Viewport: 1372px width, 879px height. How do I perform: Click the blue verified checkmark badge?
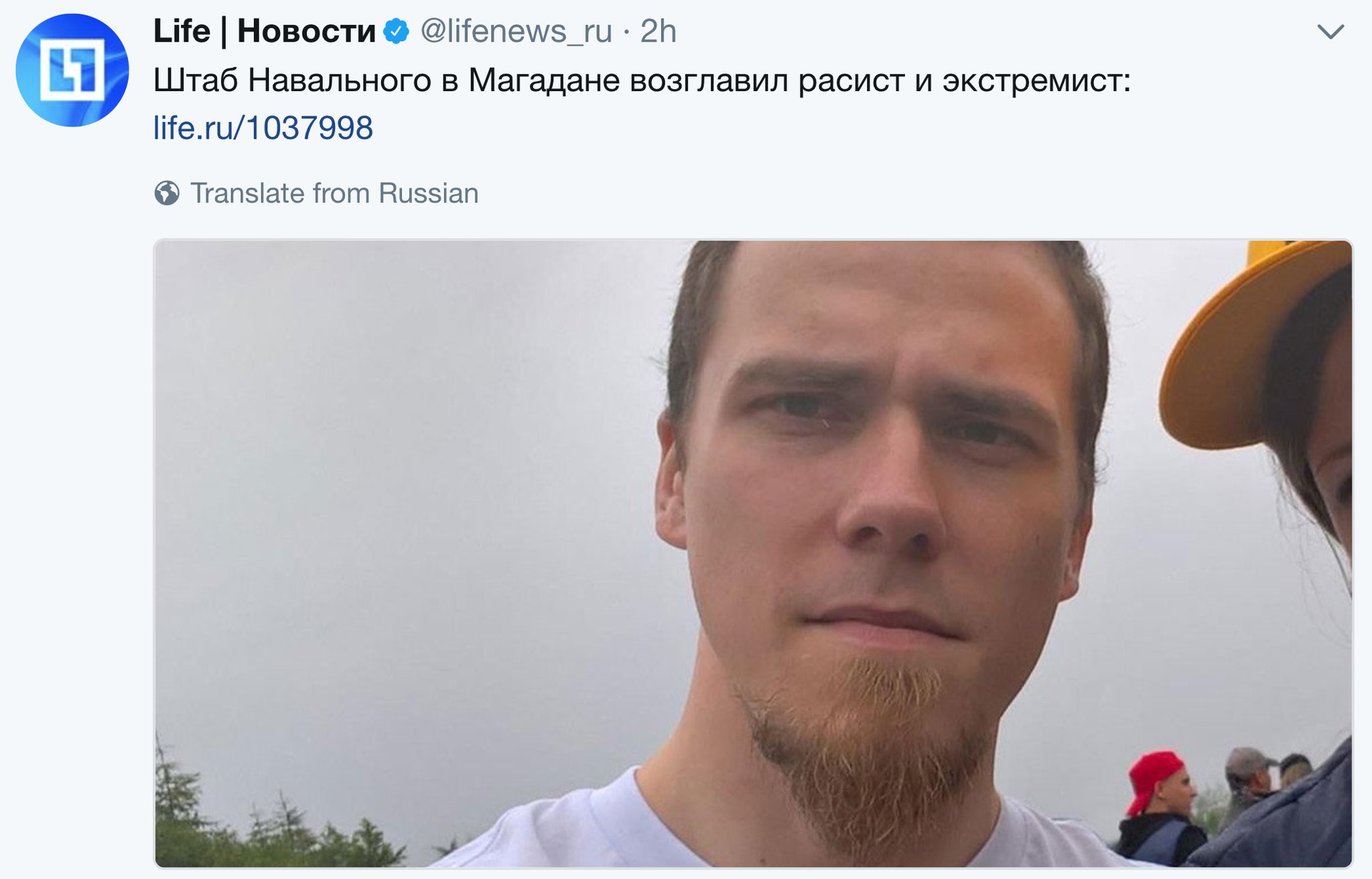point(396,31)
